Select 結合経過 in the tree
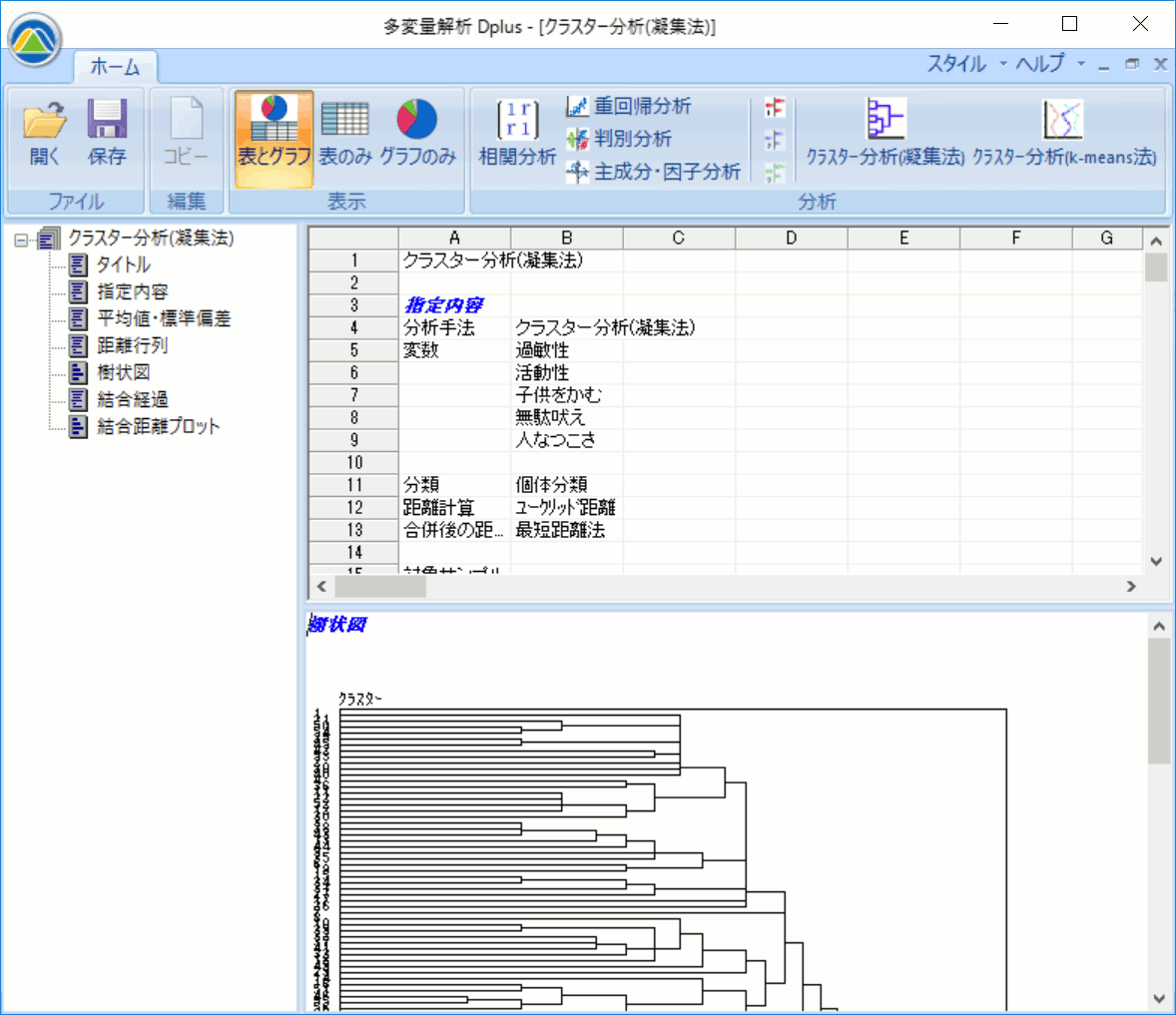Viewport: 1176px width, 1015px height. click(x=132, y=399)
